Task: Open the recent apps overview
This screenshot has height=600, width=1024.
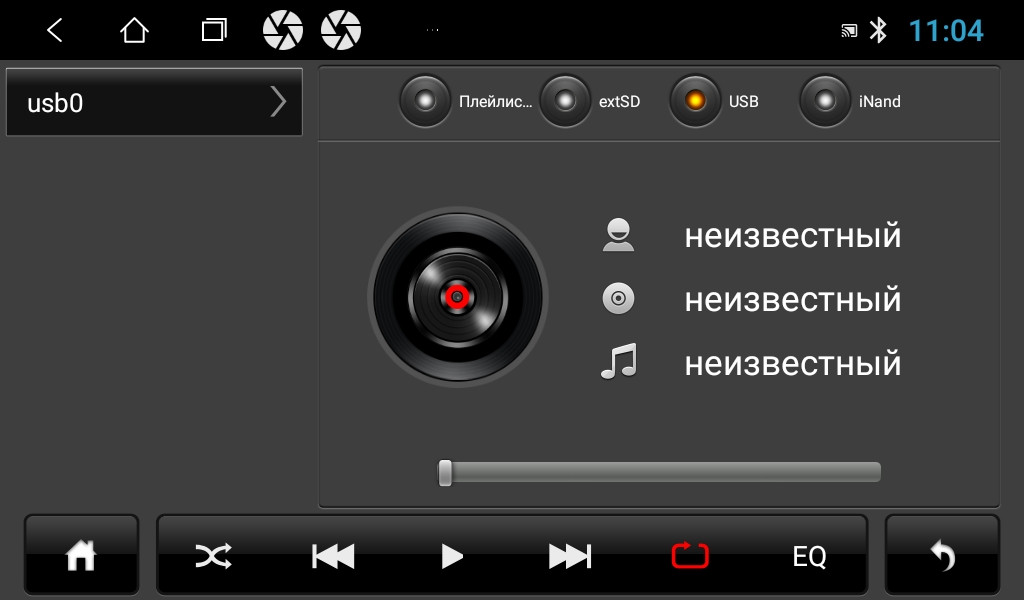Action: (x=213, y=31)
